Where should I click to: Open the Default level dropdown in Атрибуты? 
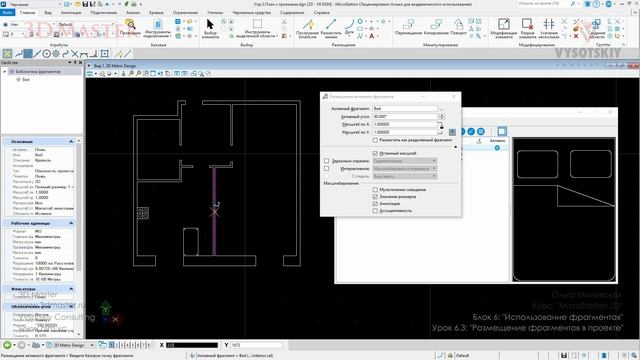point(85,24)
